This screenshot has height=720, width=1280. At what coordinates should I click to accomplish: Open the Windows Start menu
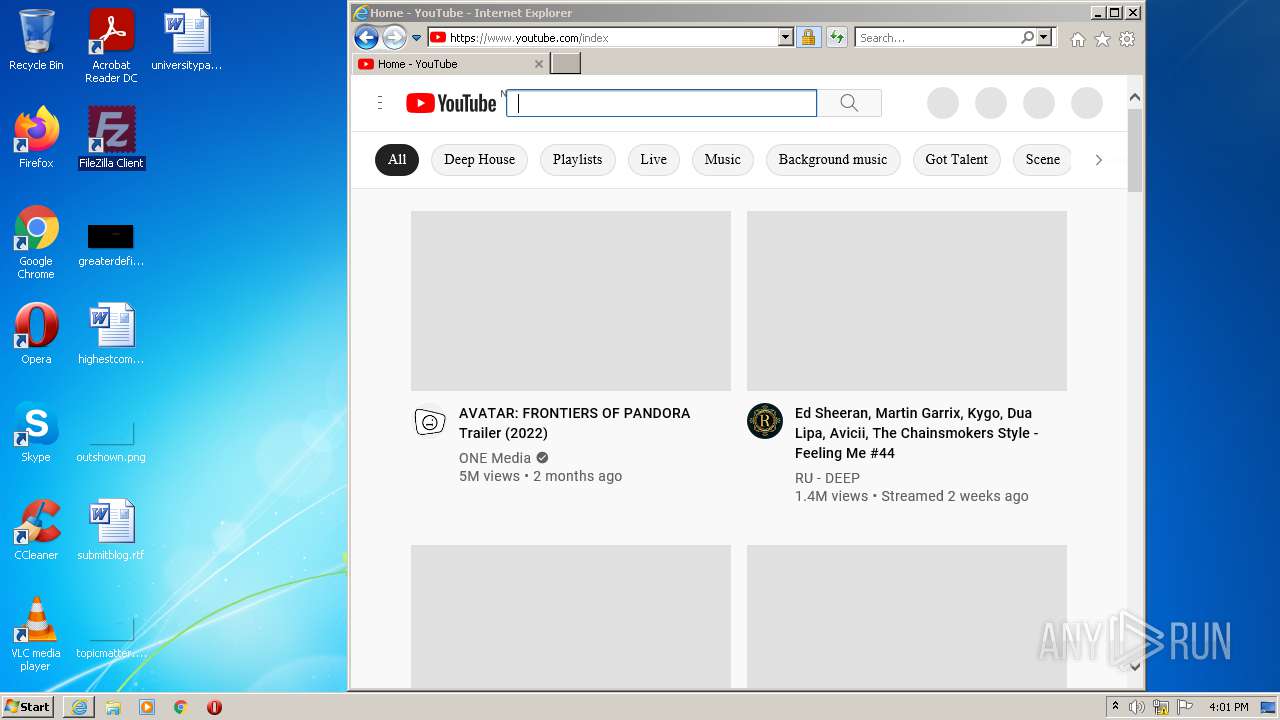(x=28, y=707)
